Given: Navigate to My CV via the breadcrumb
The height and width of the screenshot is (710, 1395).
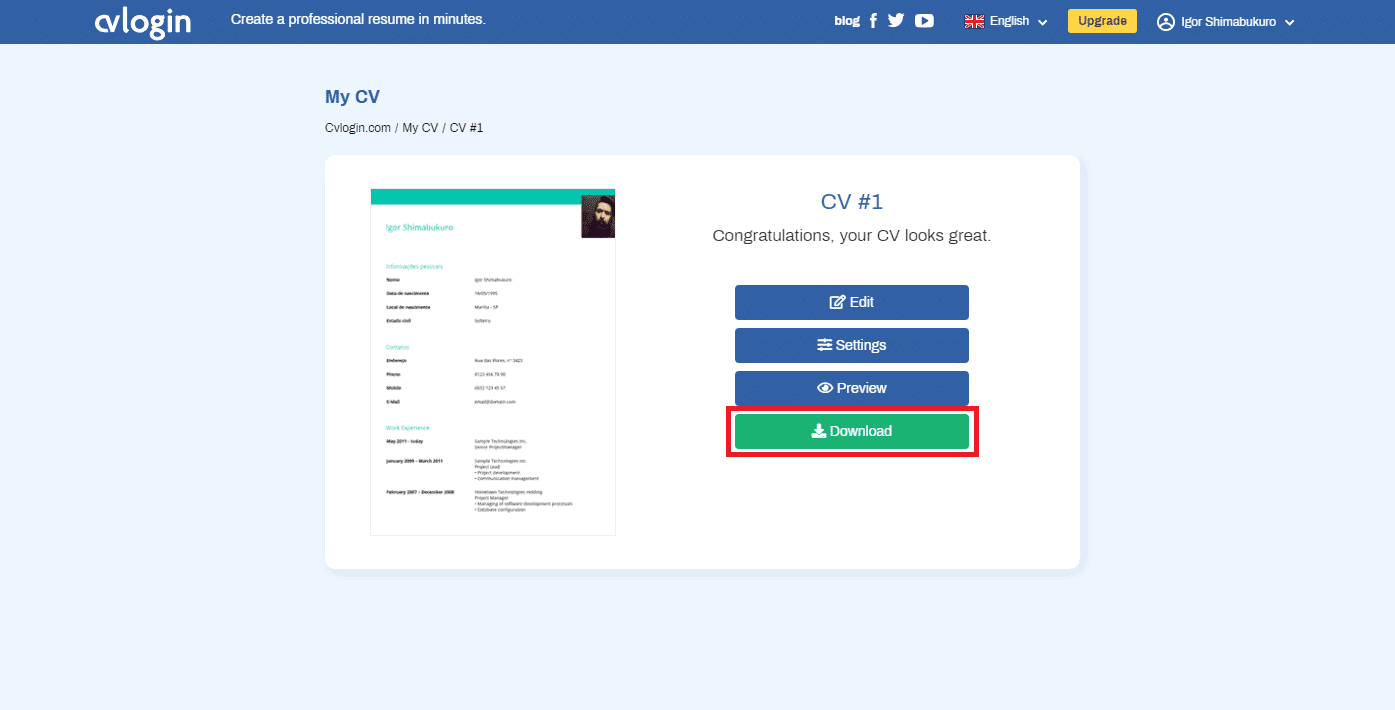Looking at the screenshot, I should 419,127.
